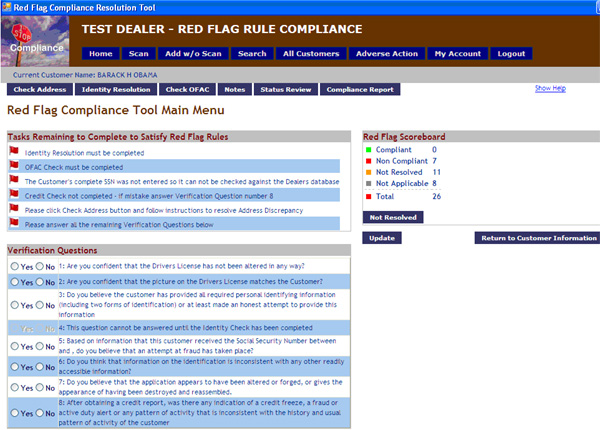
Task: Click red flag beside Identity Resolution task
Action: pyautogui.click(x=14, y=150)
